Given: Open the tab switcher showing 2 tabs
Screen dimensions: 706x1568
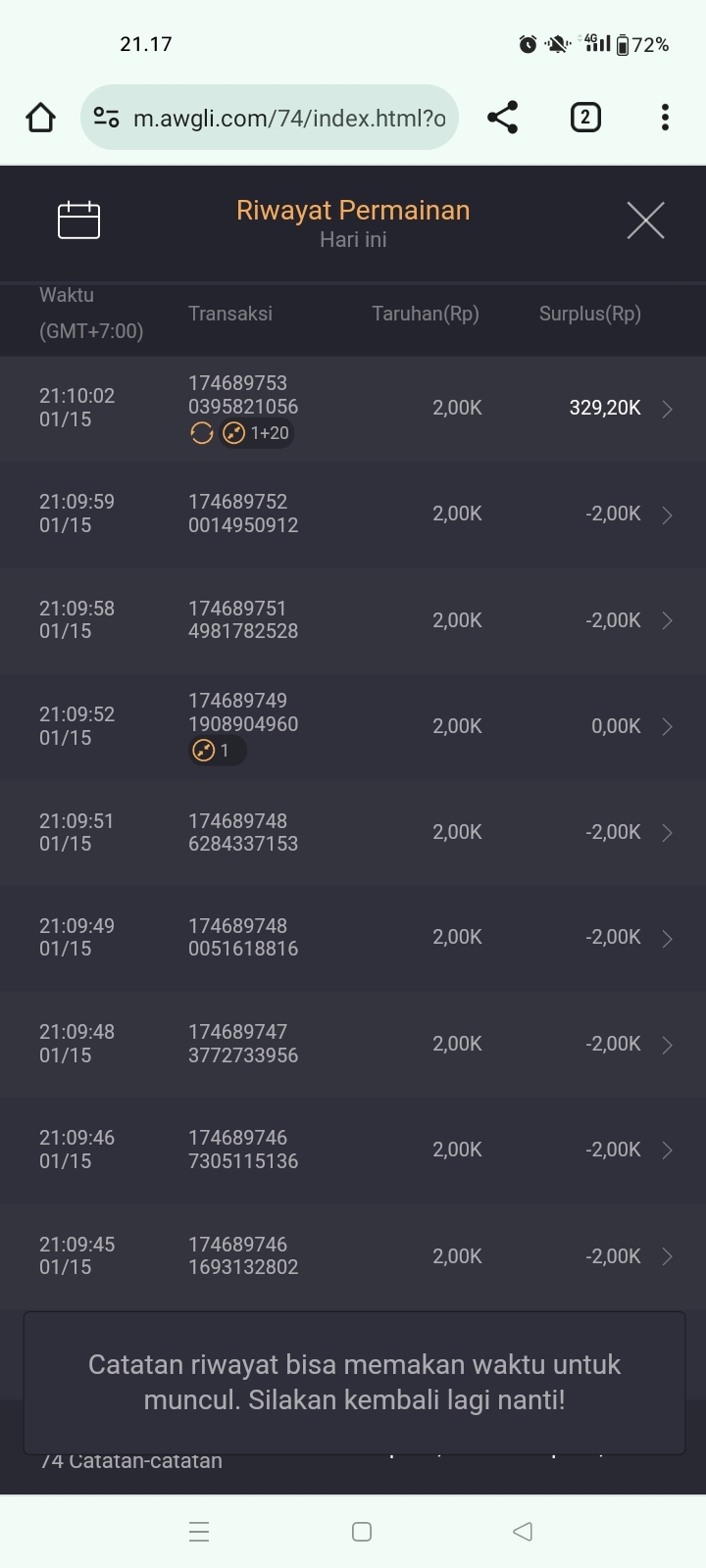Looking at the screenshot, I should tap(585, 118).
